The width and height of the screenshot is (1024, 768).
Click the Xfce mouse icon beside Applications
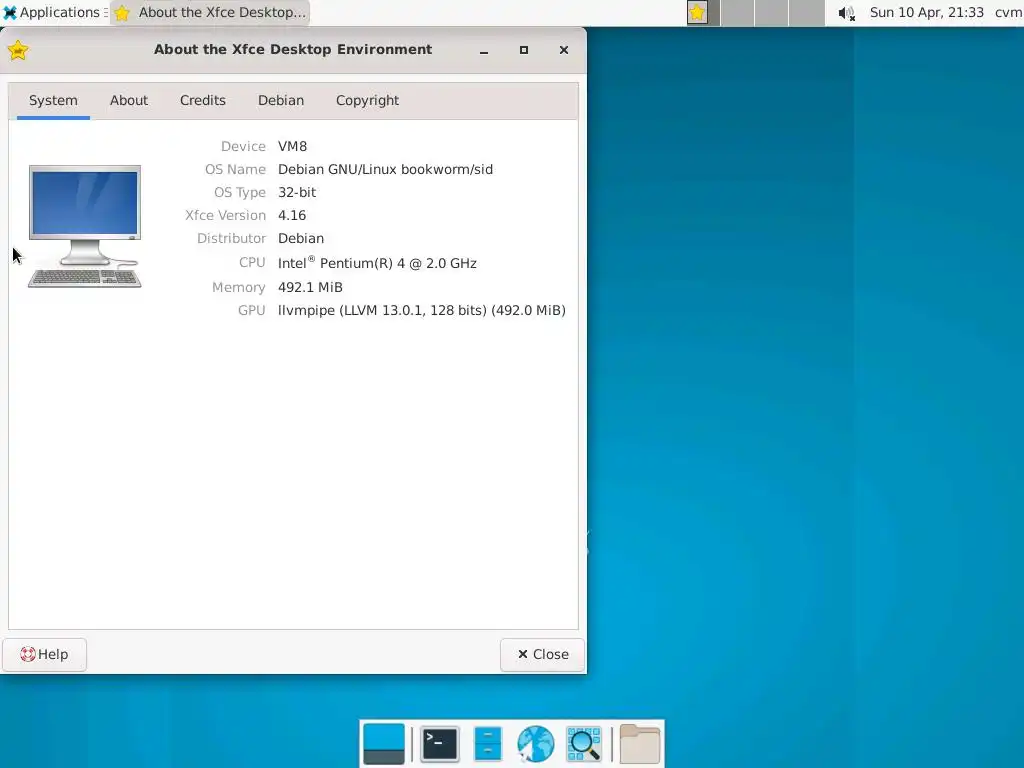10,12
